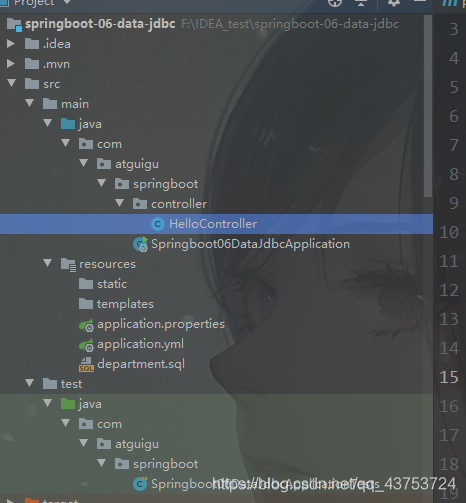Click the Project panel settings gear icon
466x503 pixels.
pyautogui.click(x=394, y=3)
